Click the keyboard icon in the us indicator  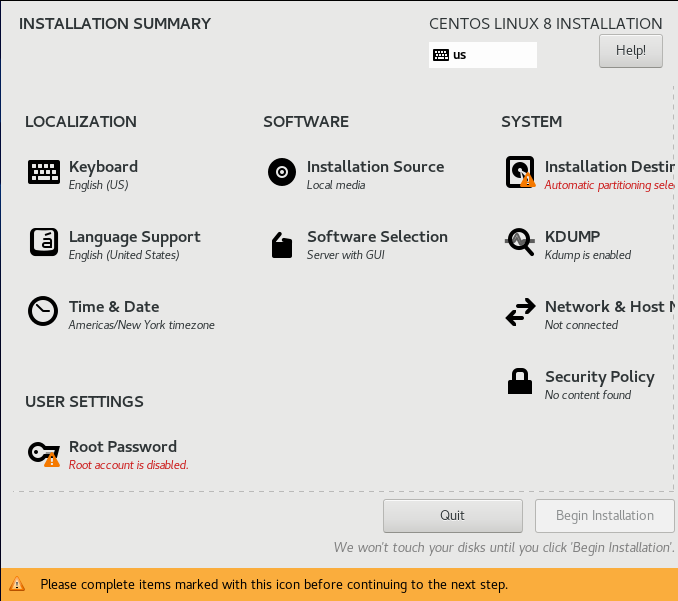pyautogui.click(x=441, y=55)
